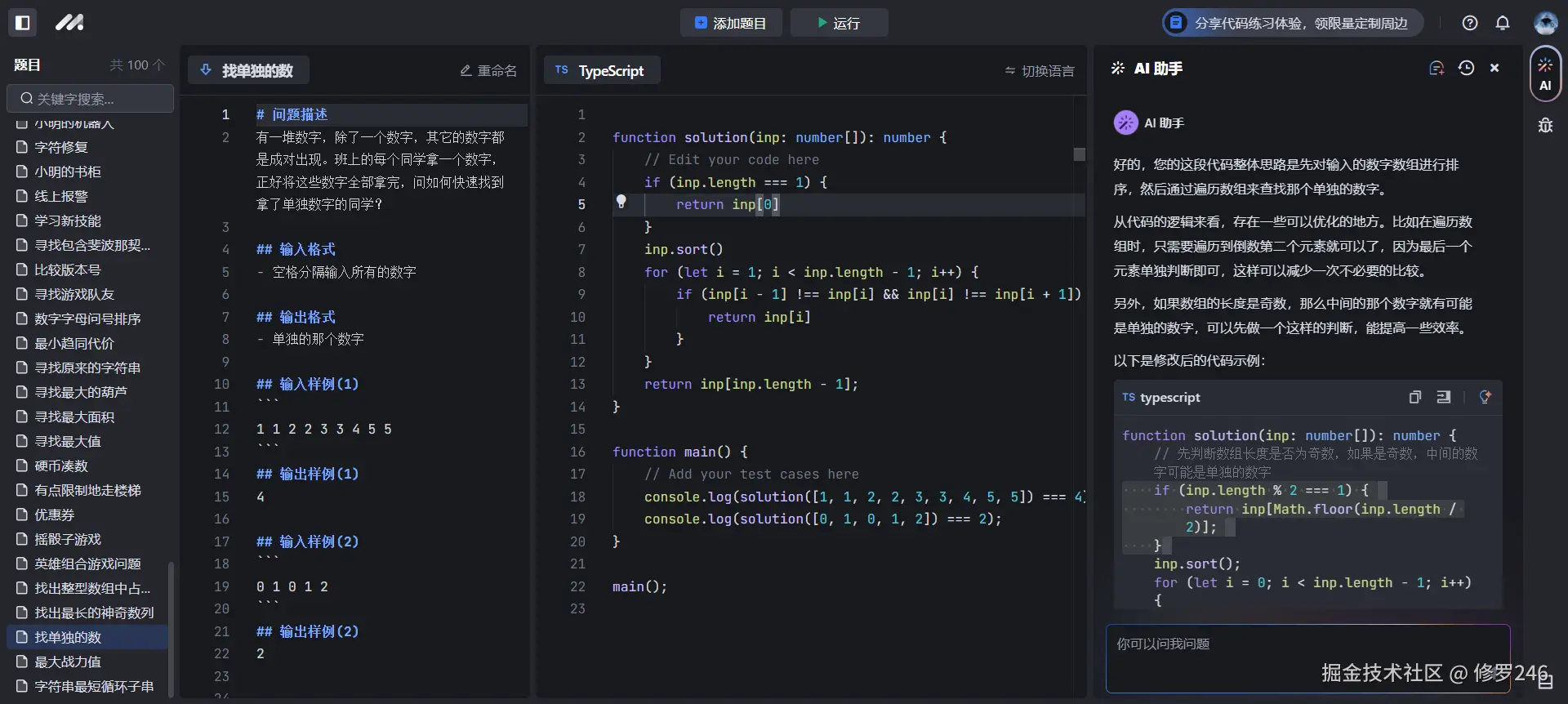
Task: Select the TypeScript editor tab
Action: [x=601, y=71]
